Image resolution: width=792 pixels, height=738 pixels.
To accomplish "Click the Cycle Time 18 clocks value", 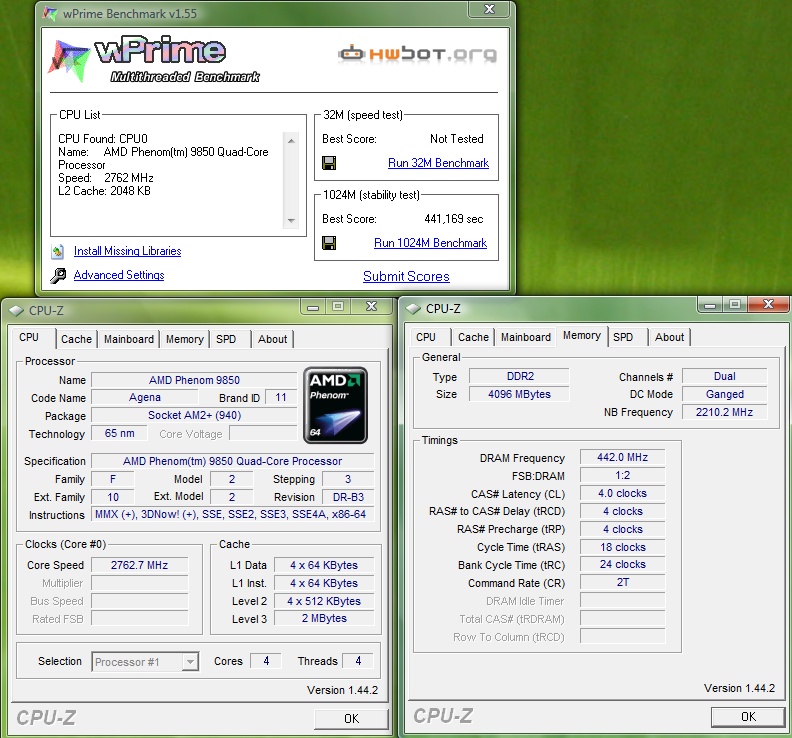I will [622, 547].
